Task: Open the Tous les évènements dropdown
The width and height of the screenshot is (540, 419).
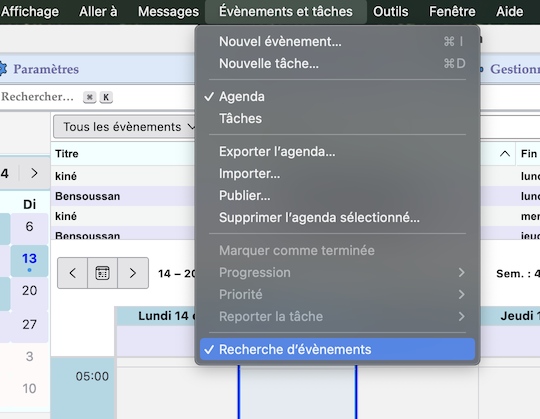Action: 126,127
